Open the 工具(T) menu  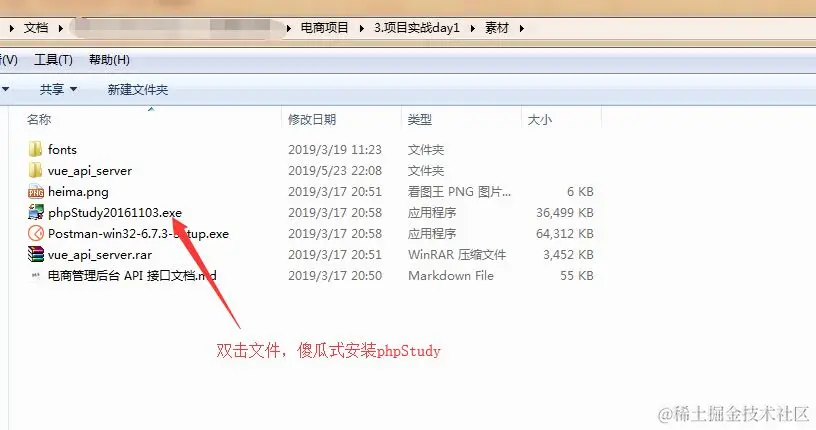(53, 60)
